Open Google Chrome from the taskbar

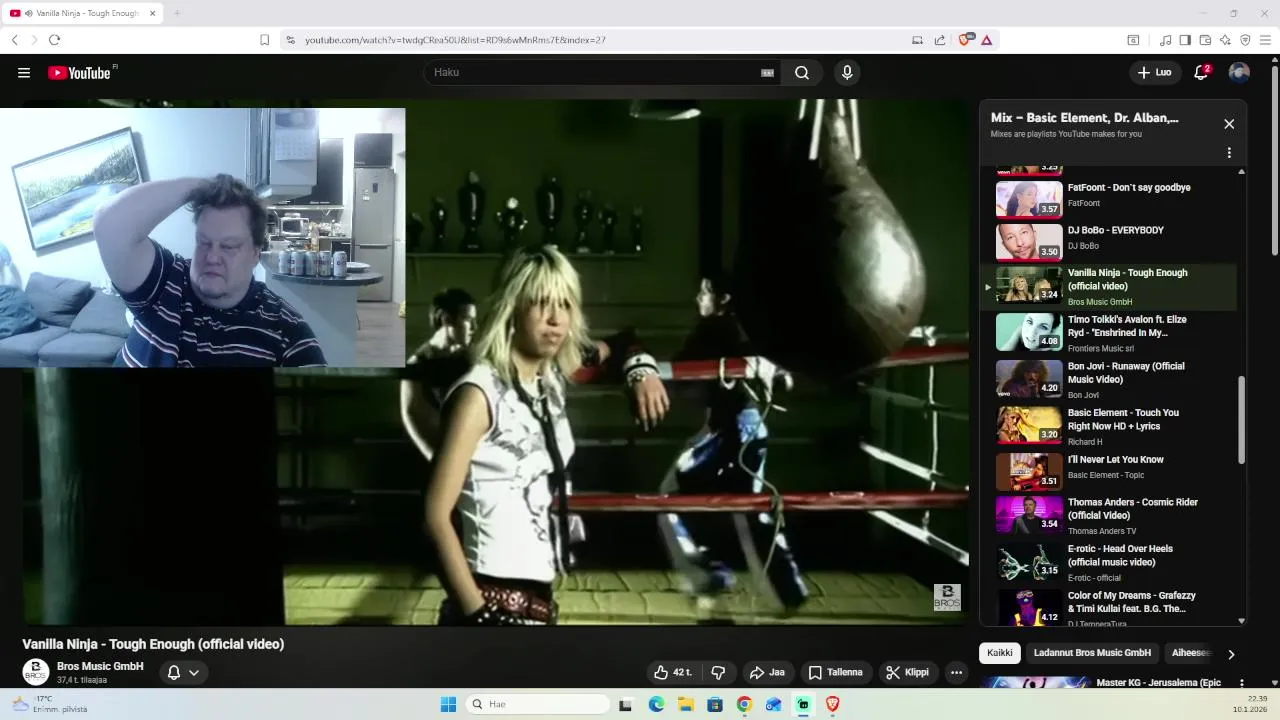coord(744,704)
